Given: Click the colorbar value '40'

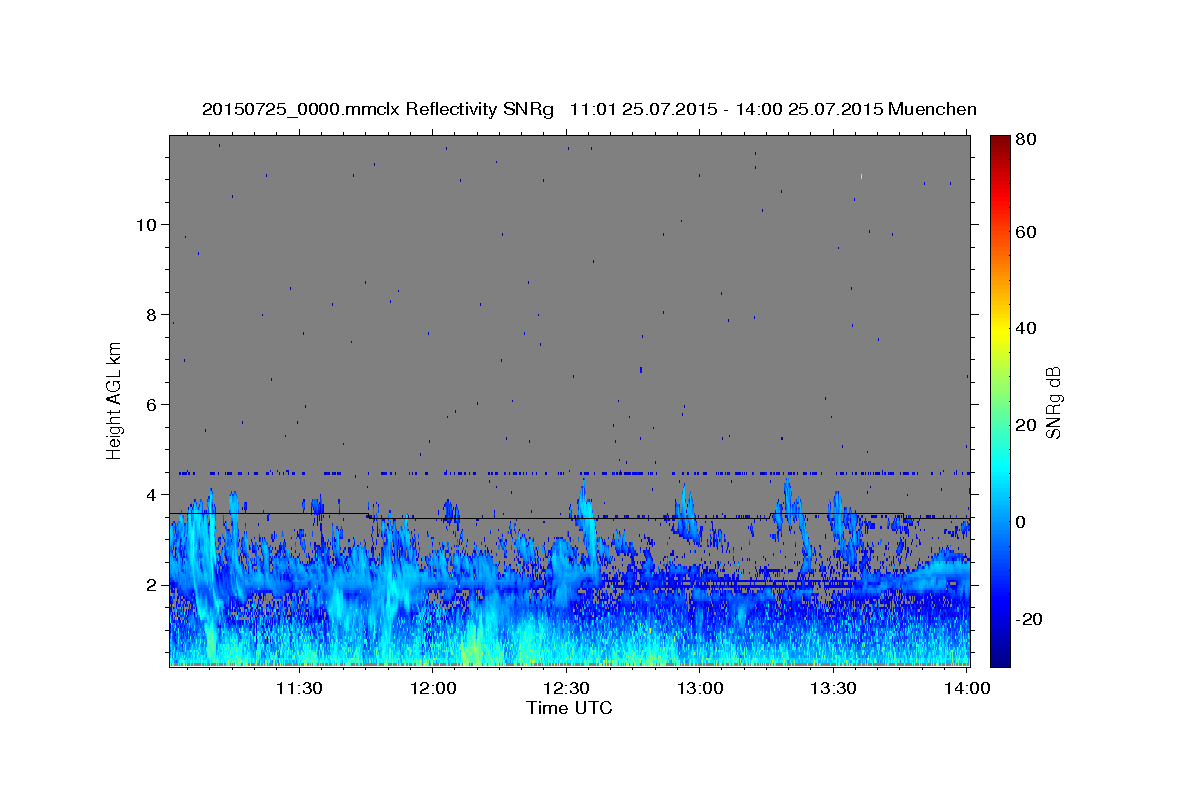Looking at the screenshot, I should point(1026,328).
